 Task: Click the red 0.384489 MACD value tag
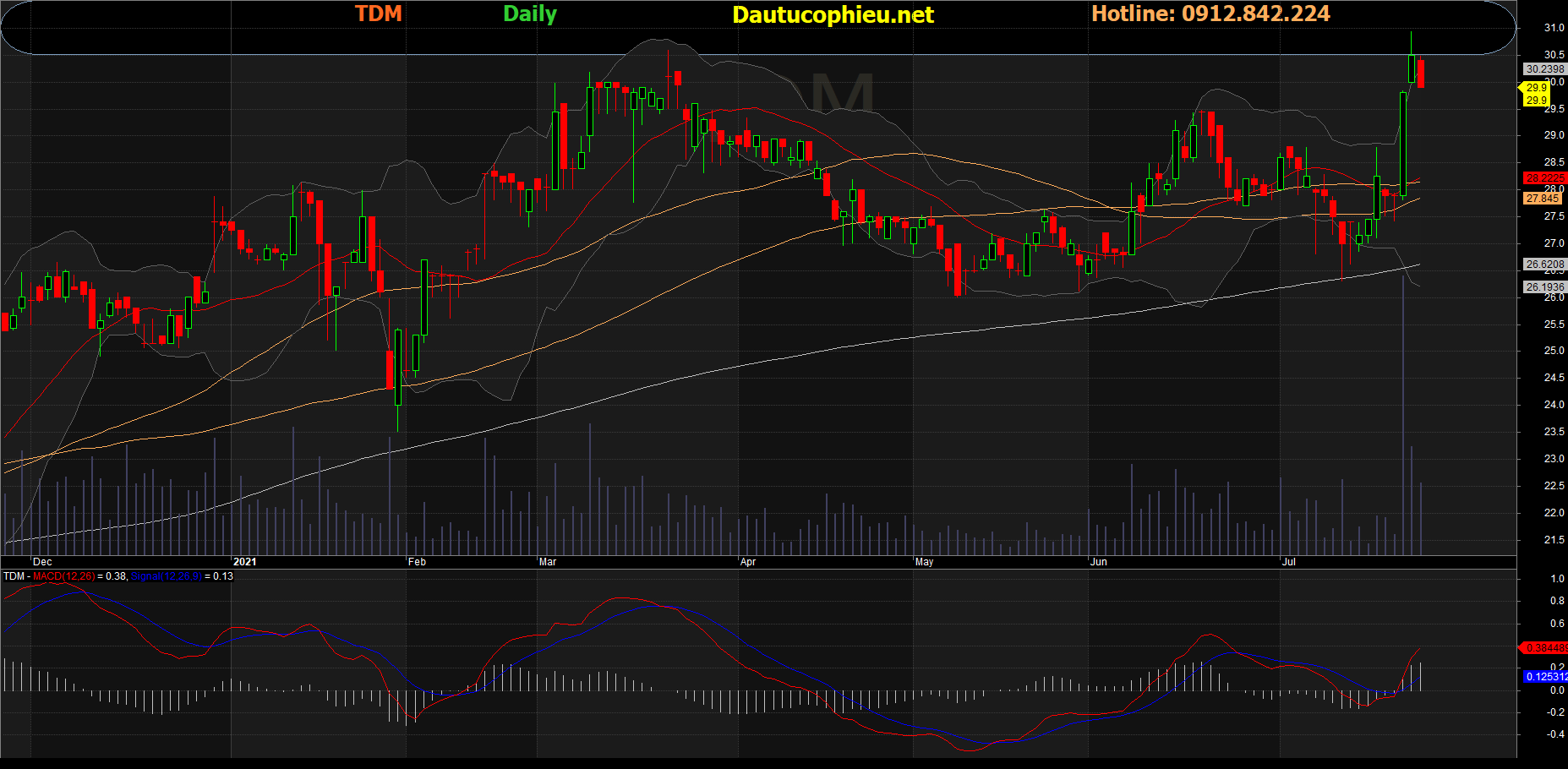tap(1544, 648)
